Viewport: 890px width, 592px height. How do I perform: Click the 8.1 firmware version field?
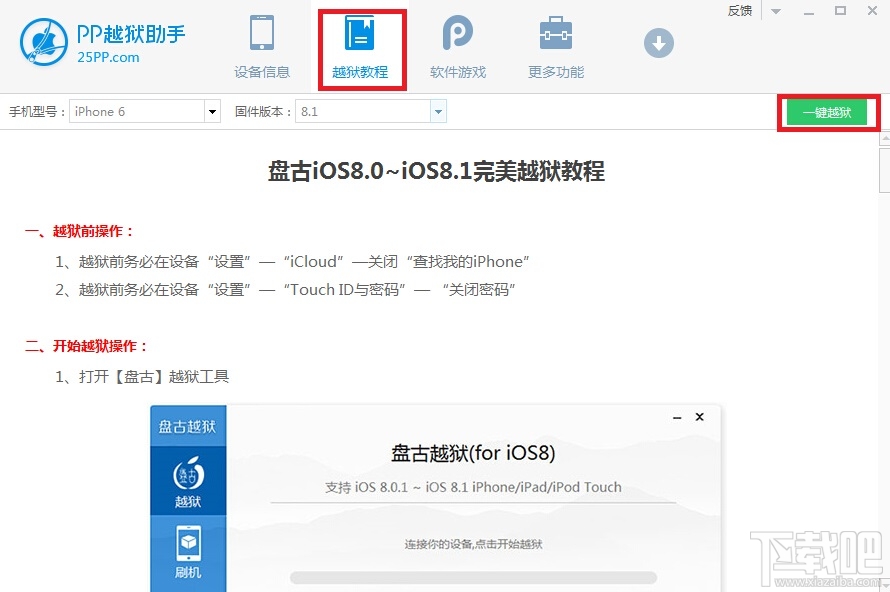[x=363, y=112]
